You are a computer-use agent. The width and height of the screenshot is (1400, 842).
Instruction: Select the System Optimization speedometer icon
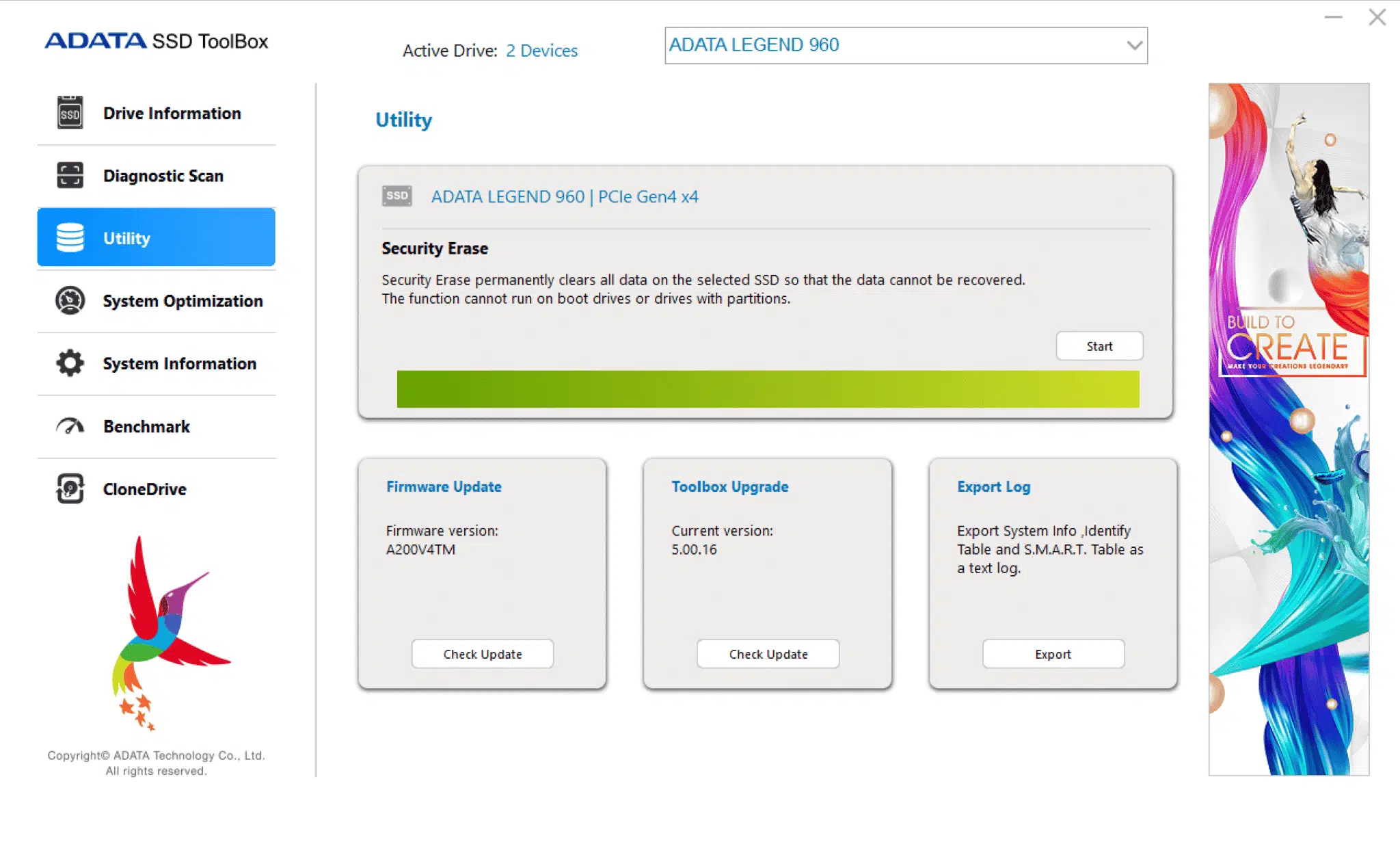click(x=68, y=301)
